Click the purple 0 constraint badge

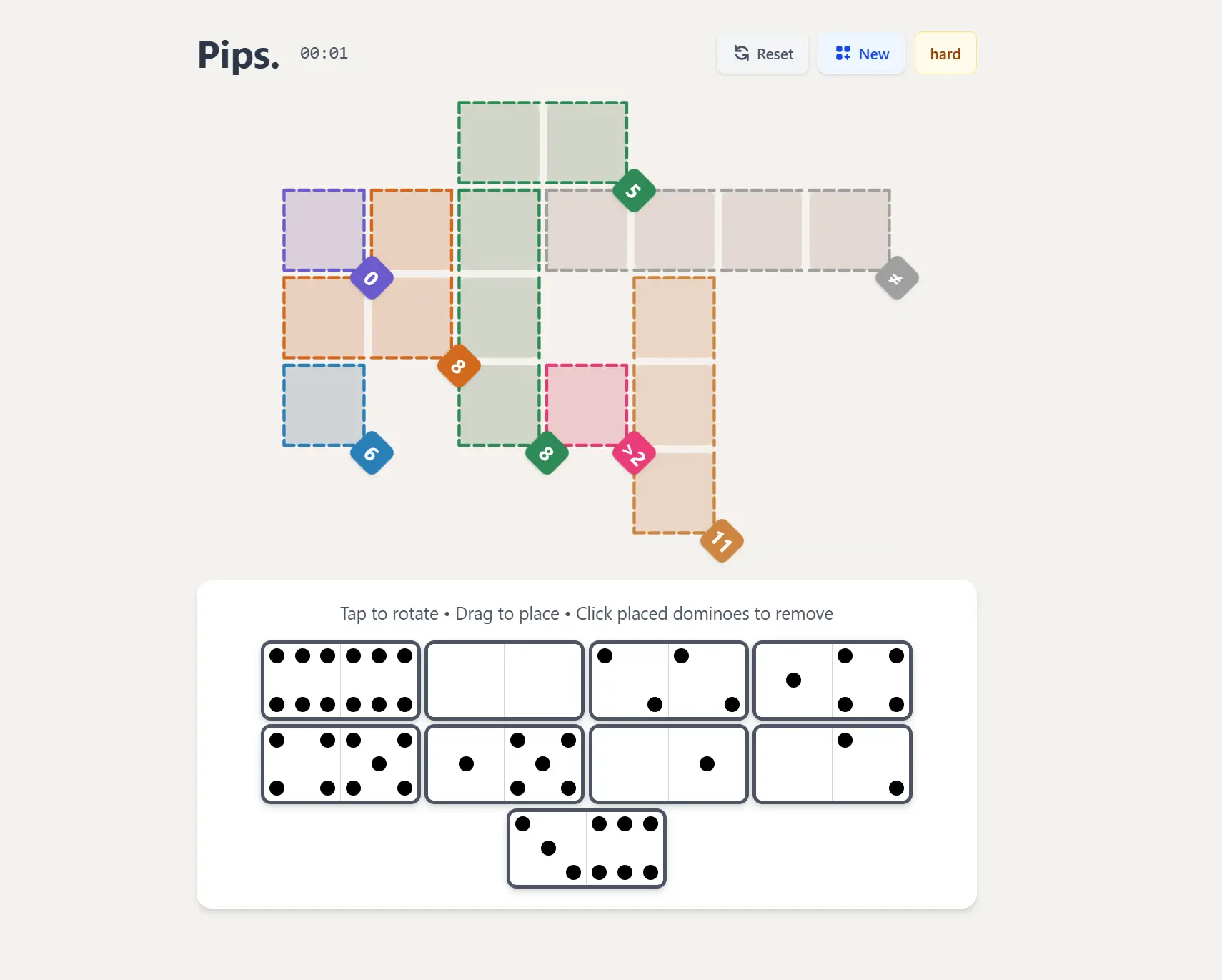(372, 278)
